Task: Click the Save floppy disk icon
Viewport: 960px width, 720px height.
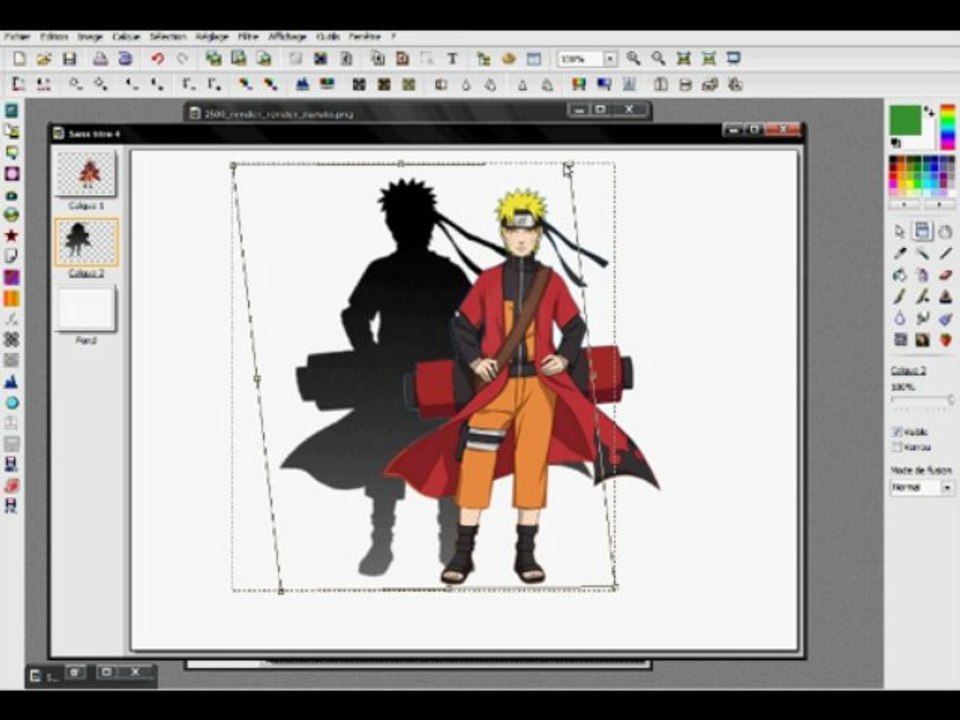Action: (69, 59)
